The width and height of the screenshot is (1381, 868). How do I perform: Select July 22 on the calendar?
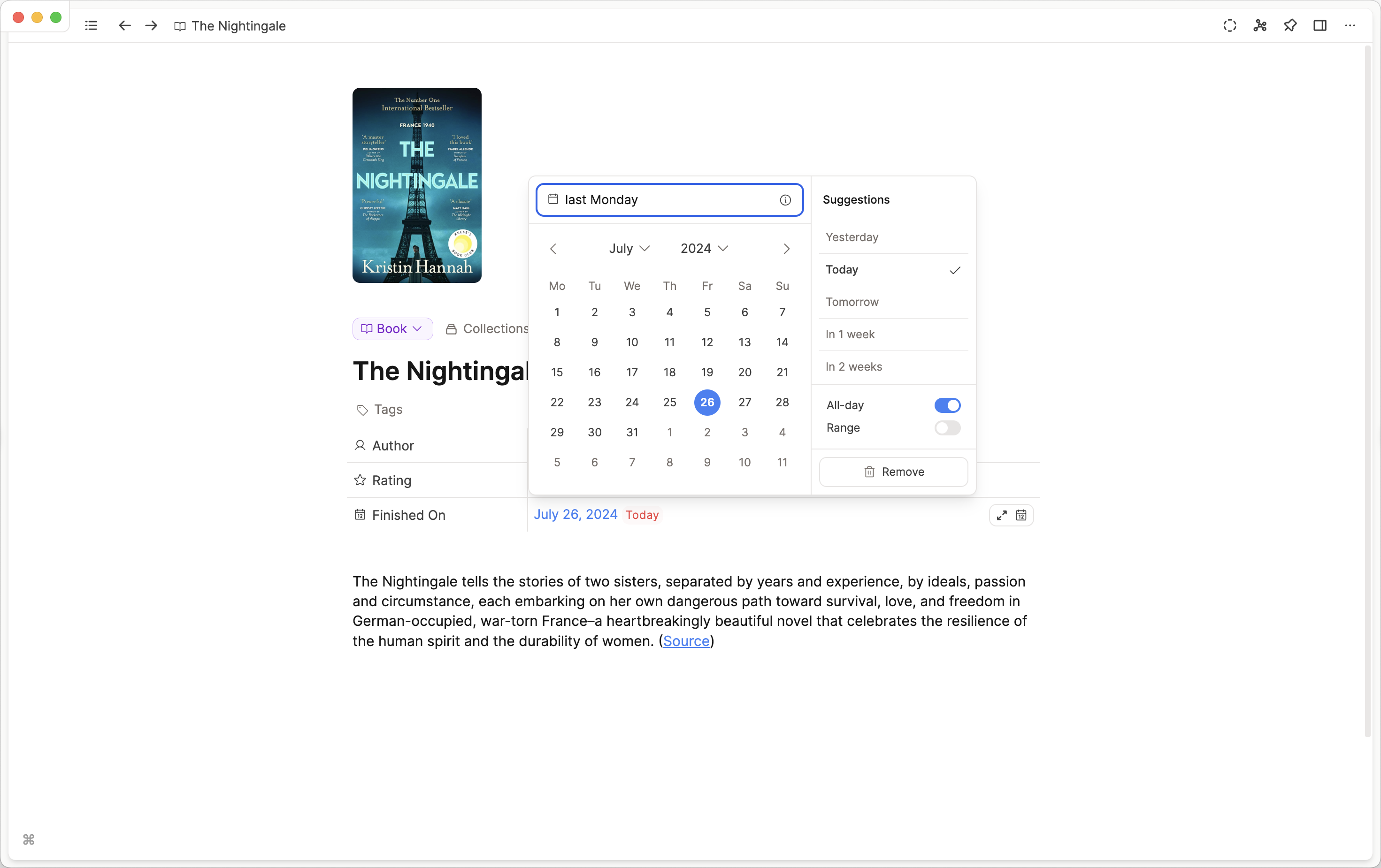coord(557,402)
